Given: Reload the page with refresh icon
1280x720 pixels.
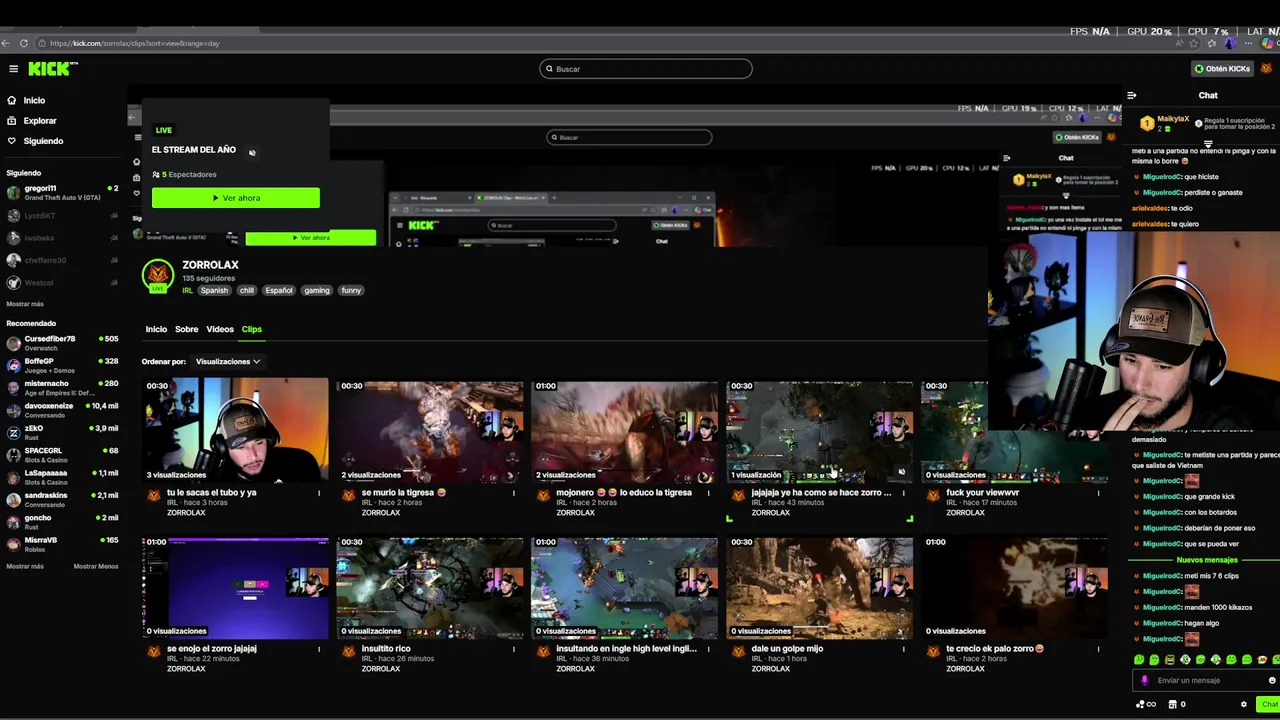Looking at the screenshot, I should coord(24,43).
